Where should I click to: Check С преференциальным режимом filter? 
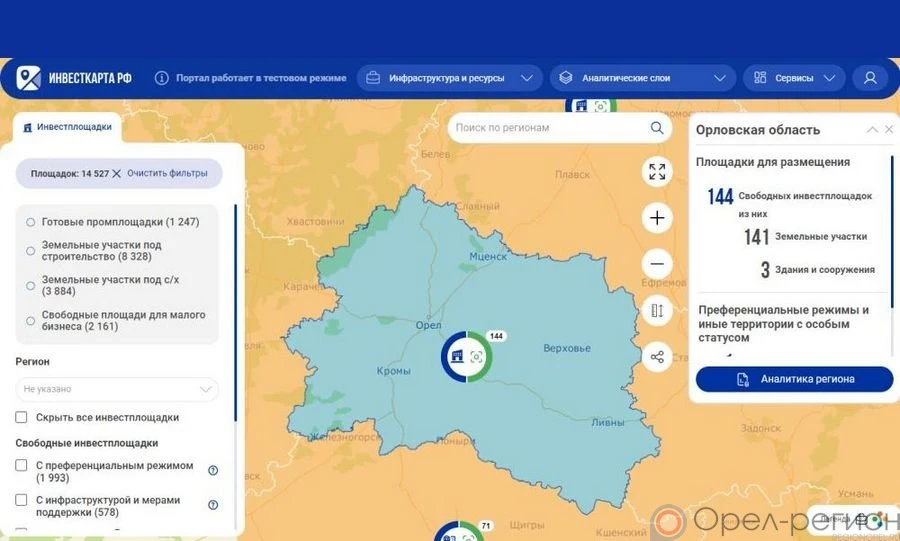(x=22, y=465)
